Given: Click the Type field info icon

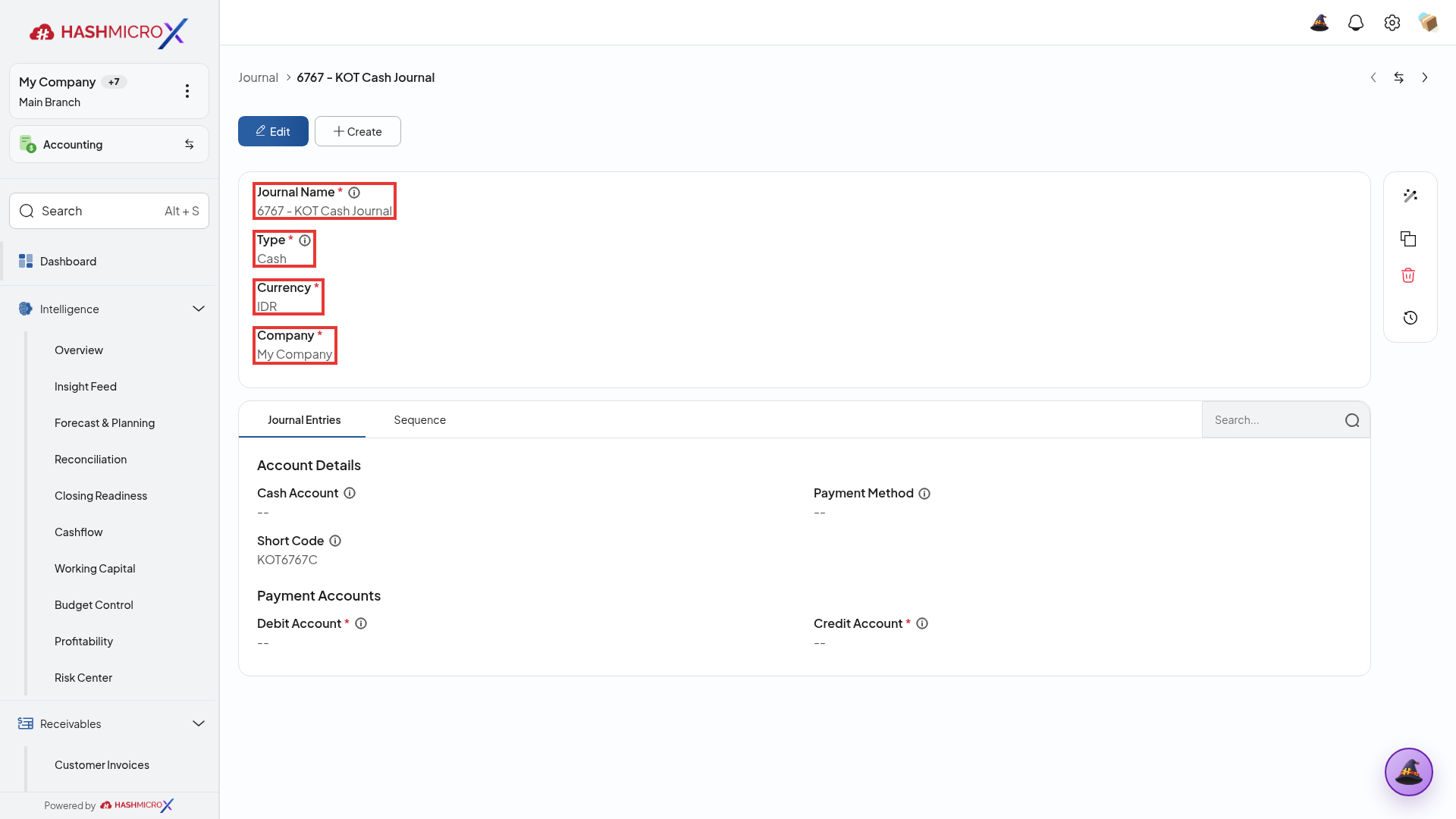Looking at the screenshot, I should point(305,240).
